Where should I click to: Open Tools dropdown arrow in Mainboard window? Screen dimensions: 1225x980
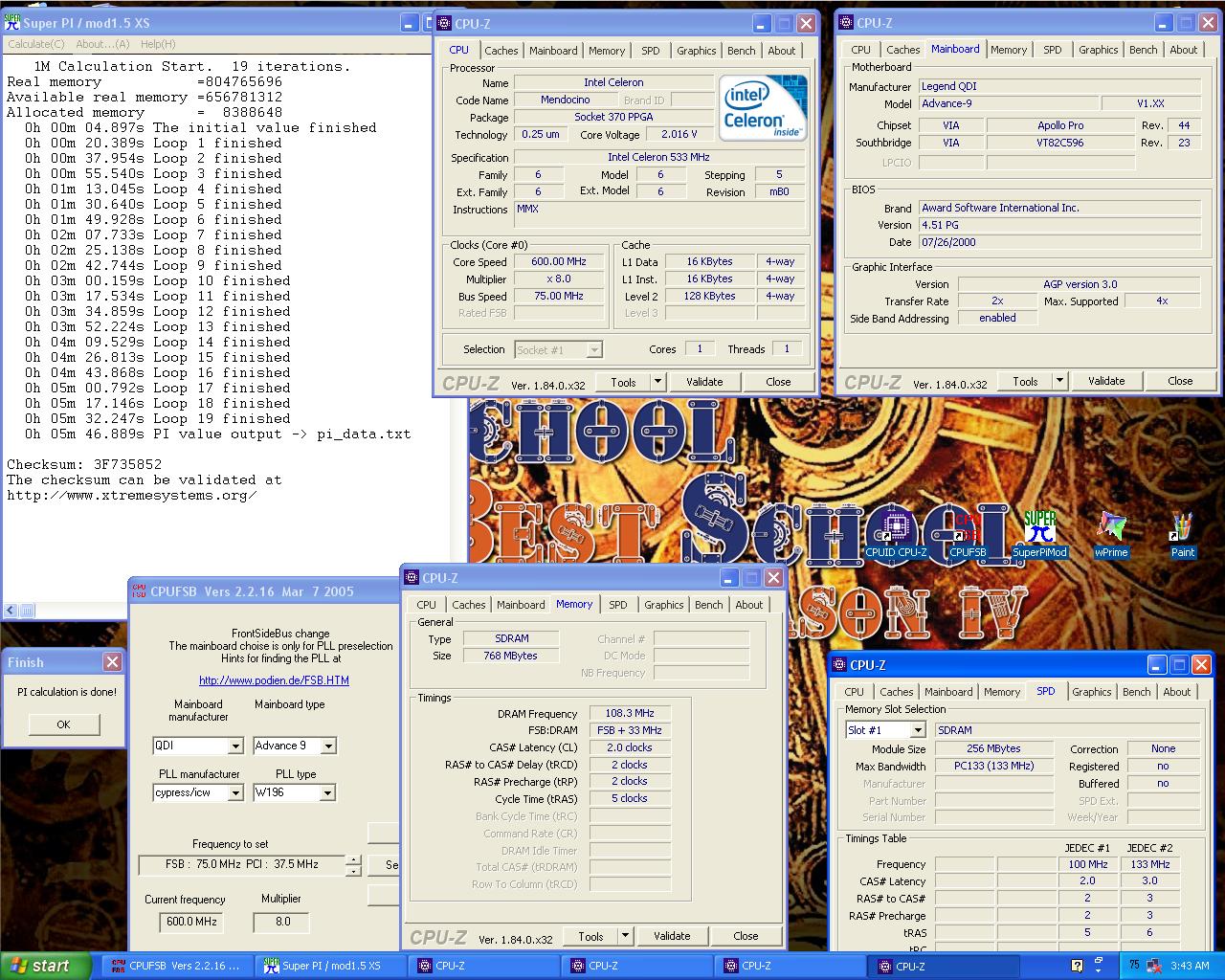point(1059,381)
